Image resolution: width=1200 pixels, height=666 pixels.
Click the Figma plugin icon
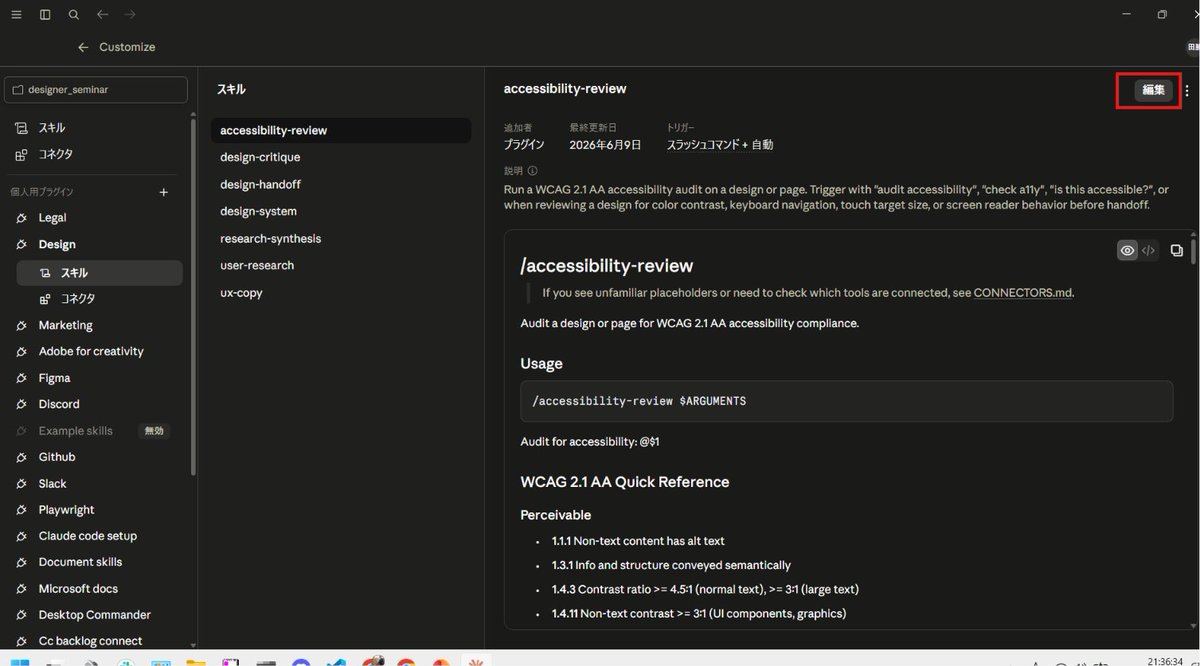point(21,378)
